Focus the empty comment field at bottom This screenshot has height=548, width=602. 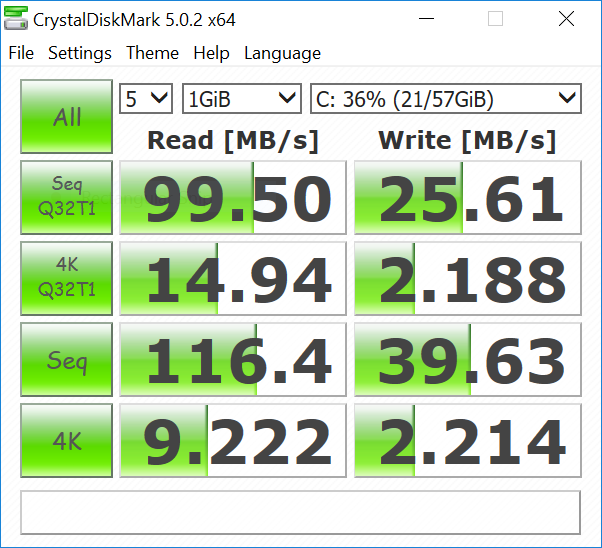point(300,512)
